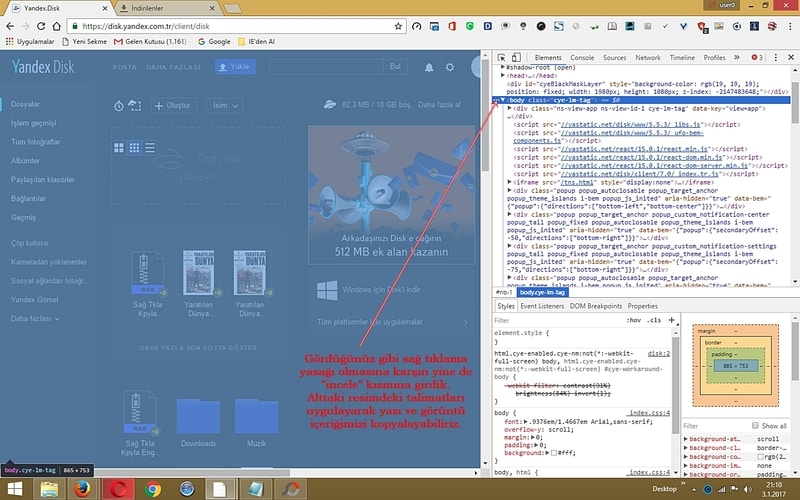The width and height of the screenshot is (800, 500).
Task: Open the index.css:4 link for body rule
Action: click(649, 413)
